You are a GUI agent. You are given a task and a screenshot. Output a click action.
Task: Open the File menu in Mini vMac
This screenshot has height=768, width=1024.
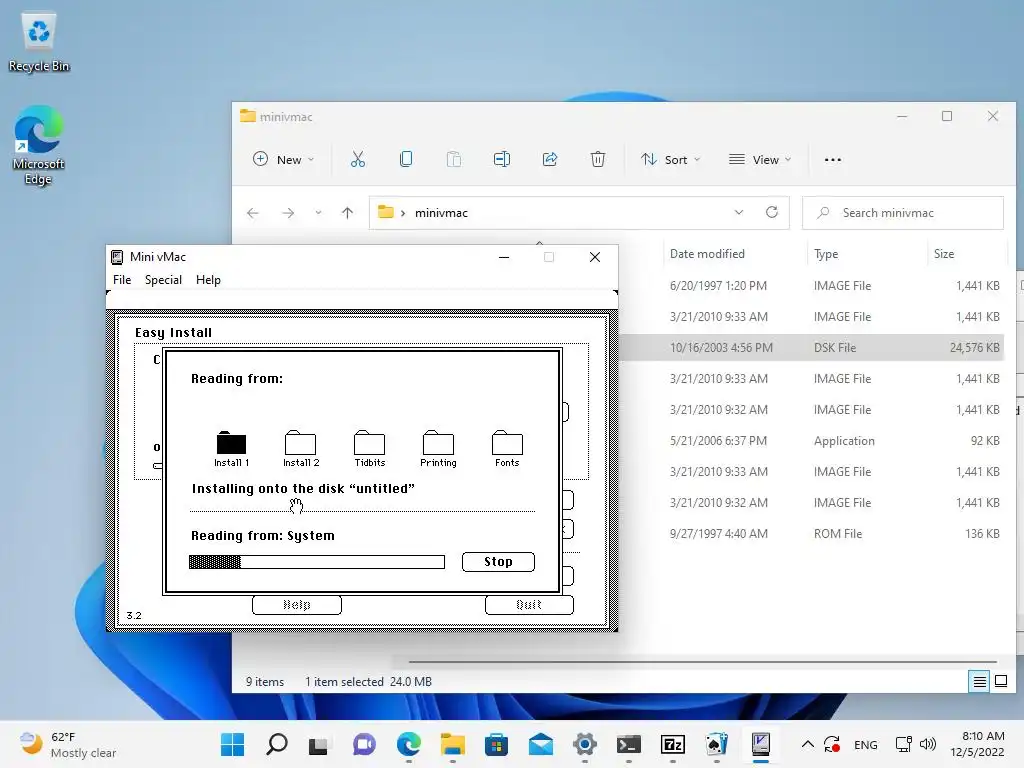pos(122,280)
